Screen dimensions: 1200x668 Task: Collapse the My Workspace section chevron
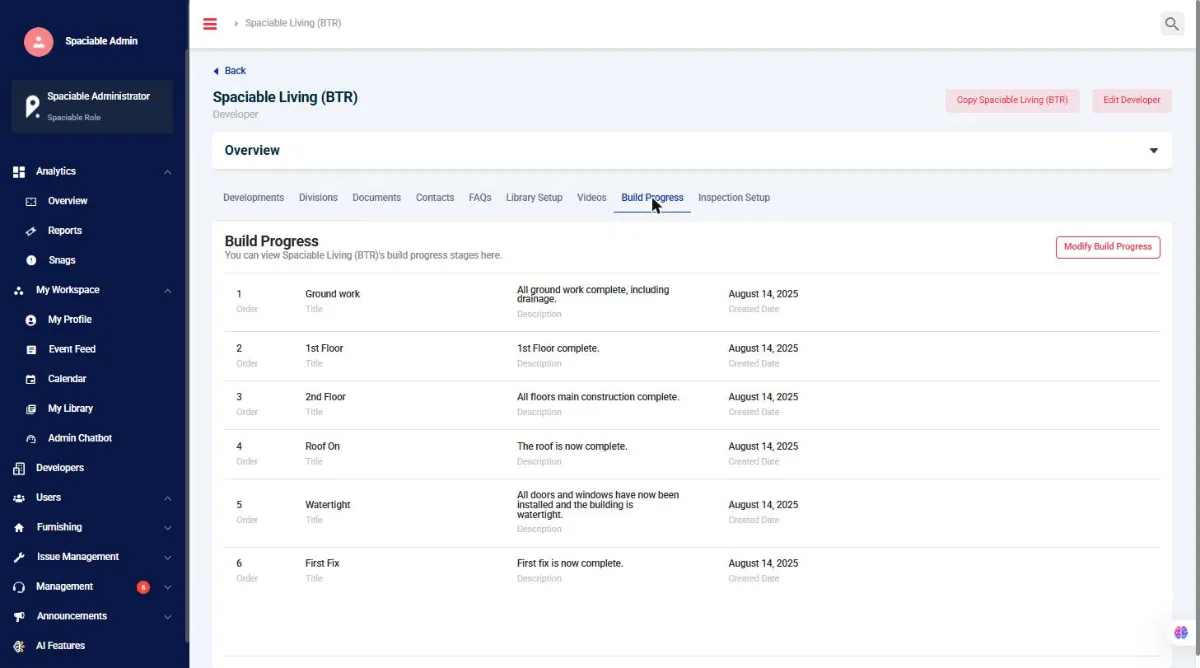pyautogui.click(x=167, y=291)
